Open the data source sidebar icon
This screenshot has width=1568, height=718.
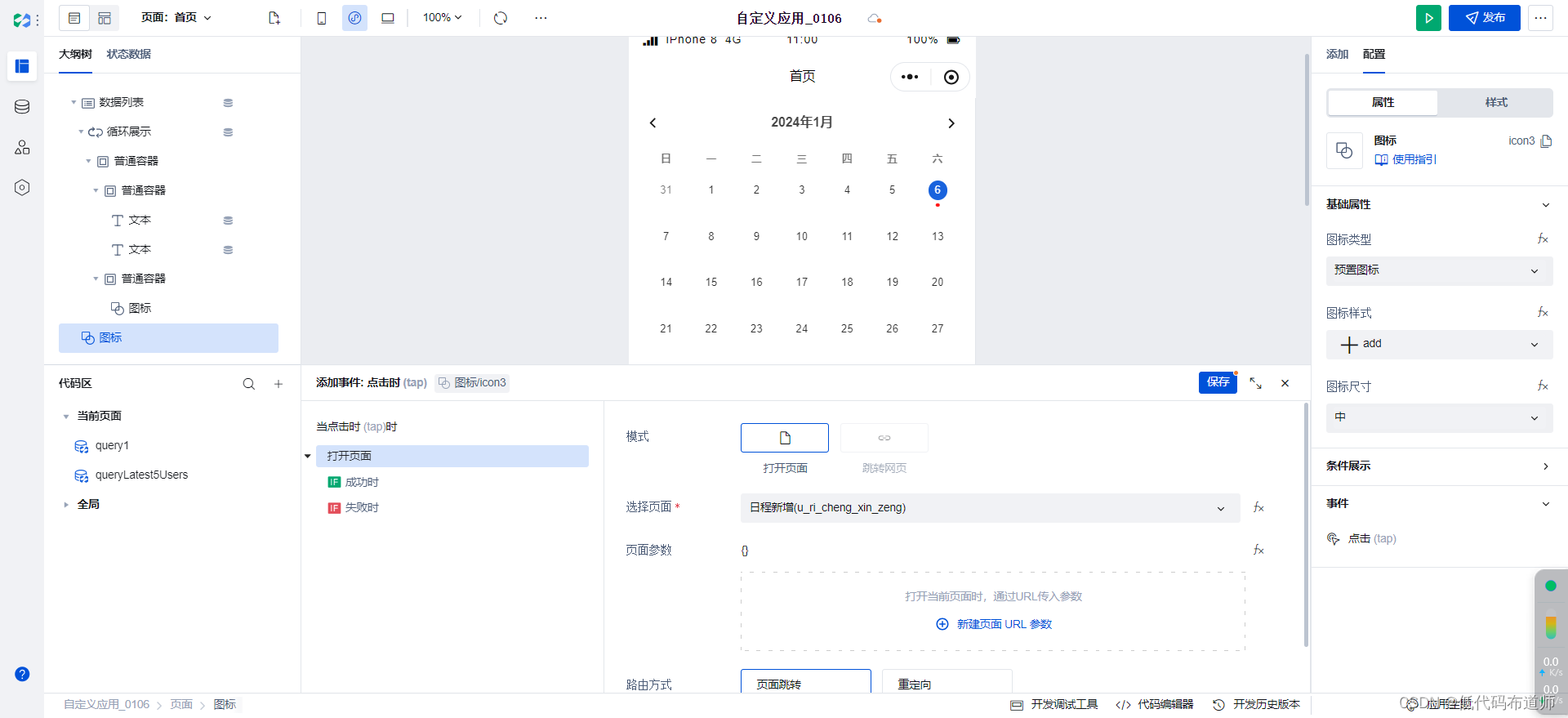(22, 106)
